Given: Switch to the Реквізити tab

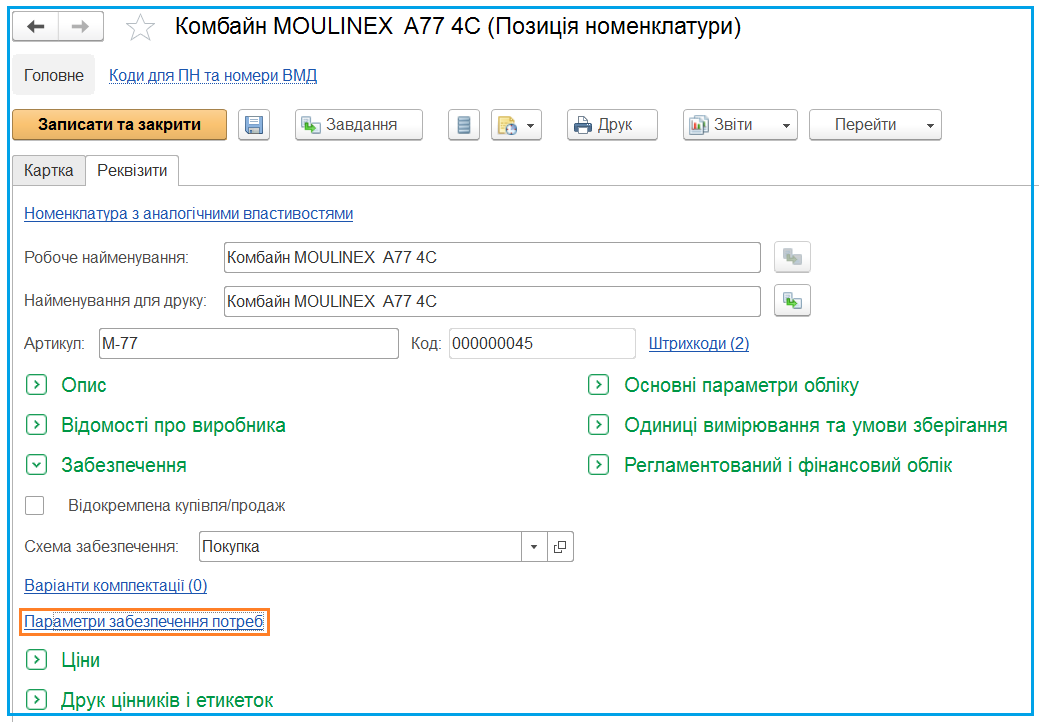Looking at the screenshot, I should (132, 170).
